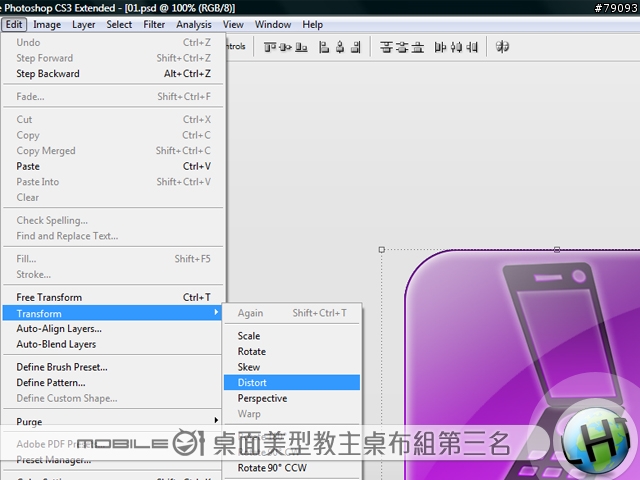640x480 pixels.
Task: Click the Distribute Left Edges icon
Action: tap(440, 47)
